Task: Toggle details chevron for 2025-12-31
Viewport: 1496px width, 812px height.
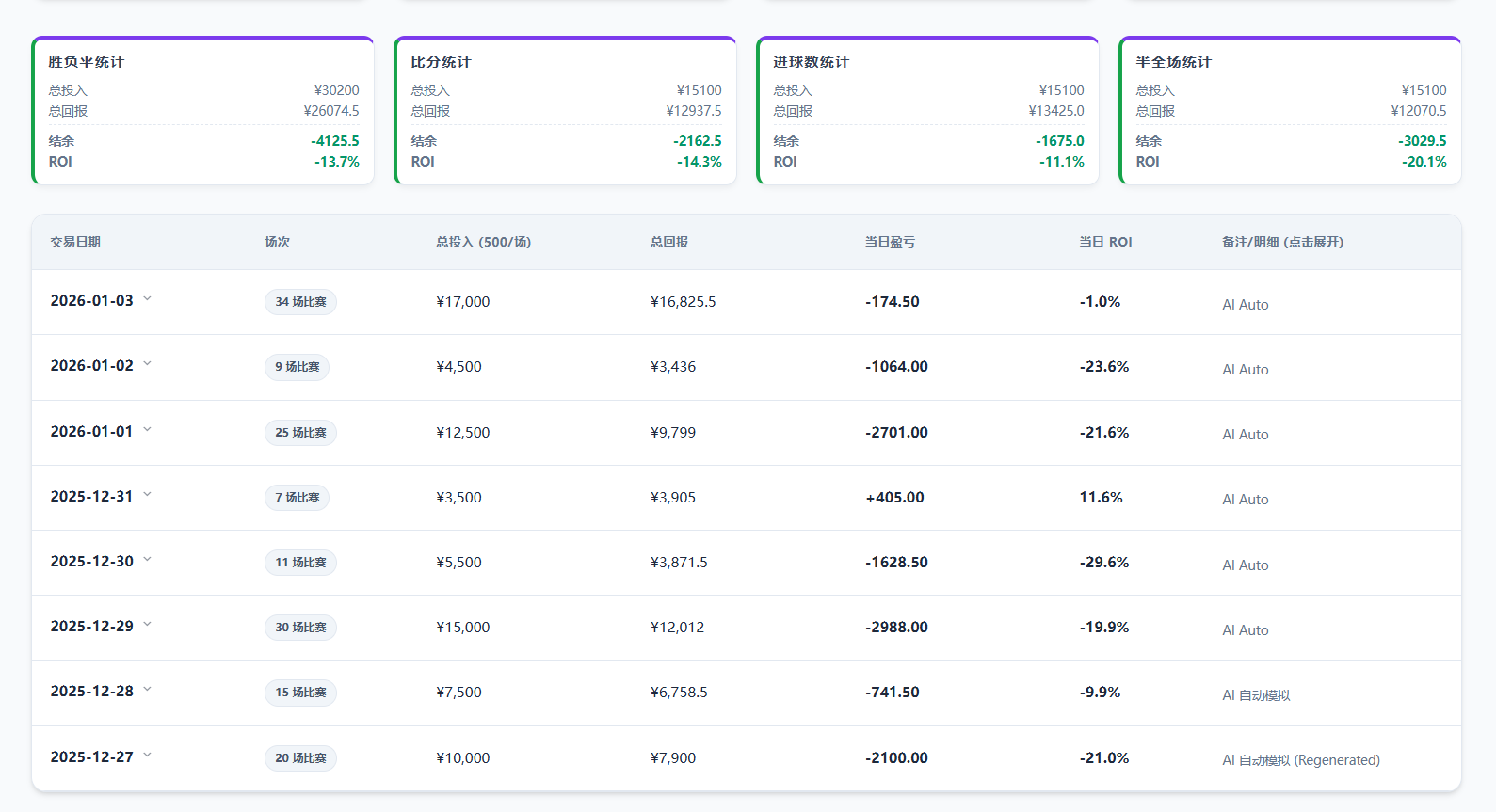Action: (147, 495)
